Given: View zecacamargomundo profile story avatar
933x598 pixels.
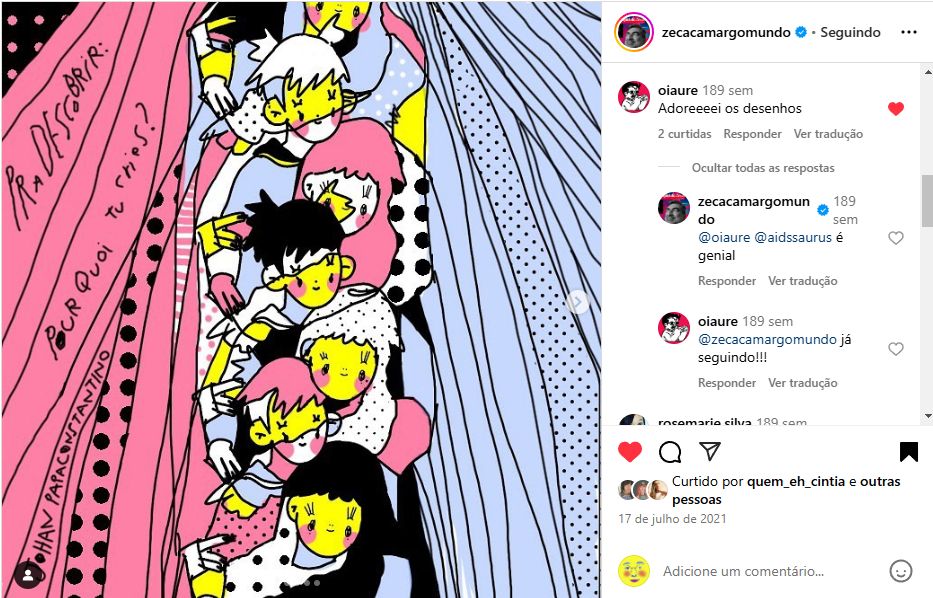Looking at the screenshot, I should (634, 32).
